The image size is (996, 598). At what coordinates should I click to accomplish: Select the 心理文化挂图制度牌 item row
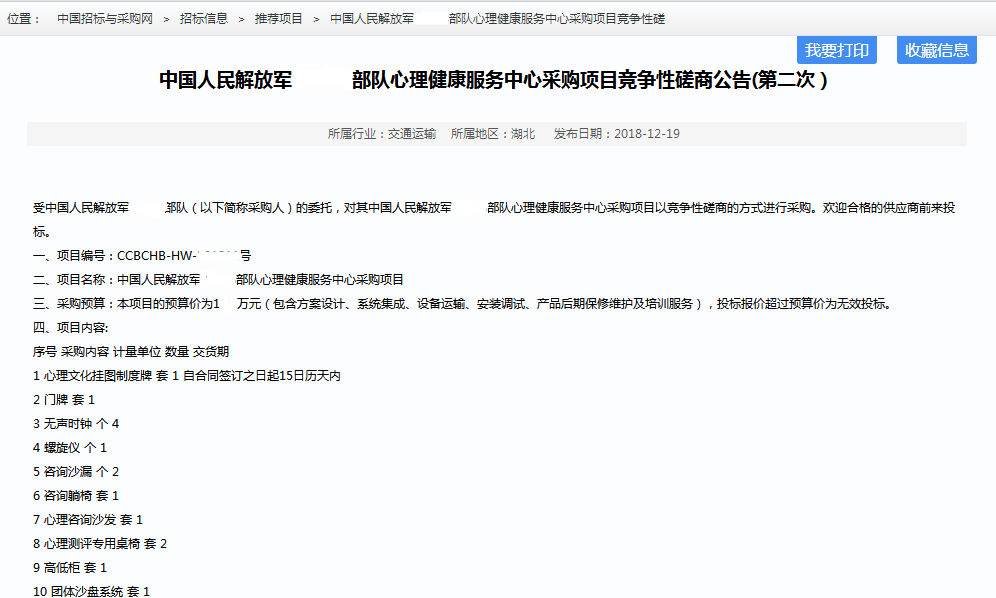click(187, 376)
